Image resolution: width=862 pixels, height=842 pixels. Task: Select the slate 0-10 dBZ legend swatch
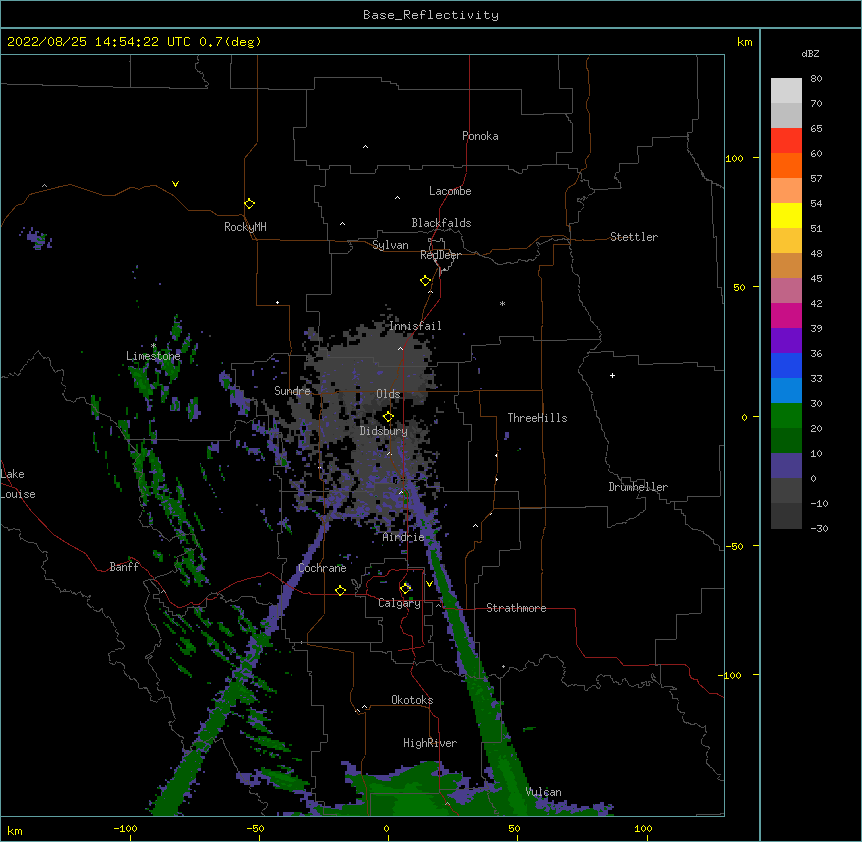786,466
